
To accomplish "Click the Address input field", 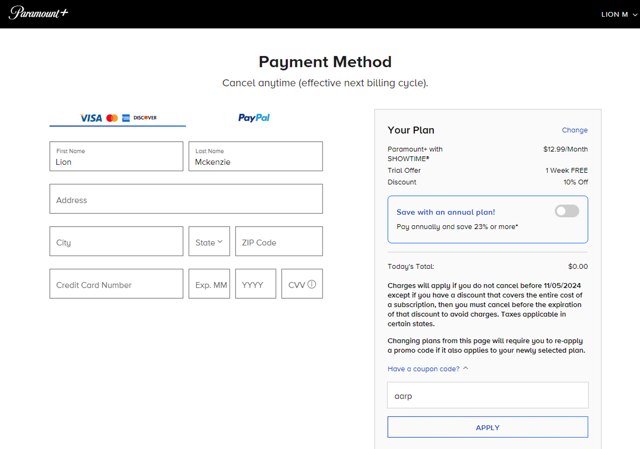I will click(x=186, y=200).
